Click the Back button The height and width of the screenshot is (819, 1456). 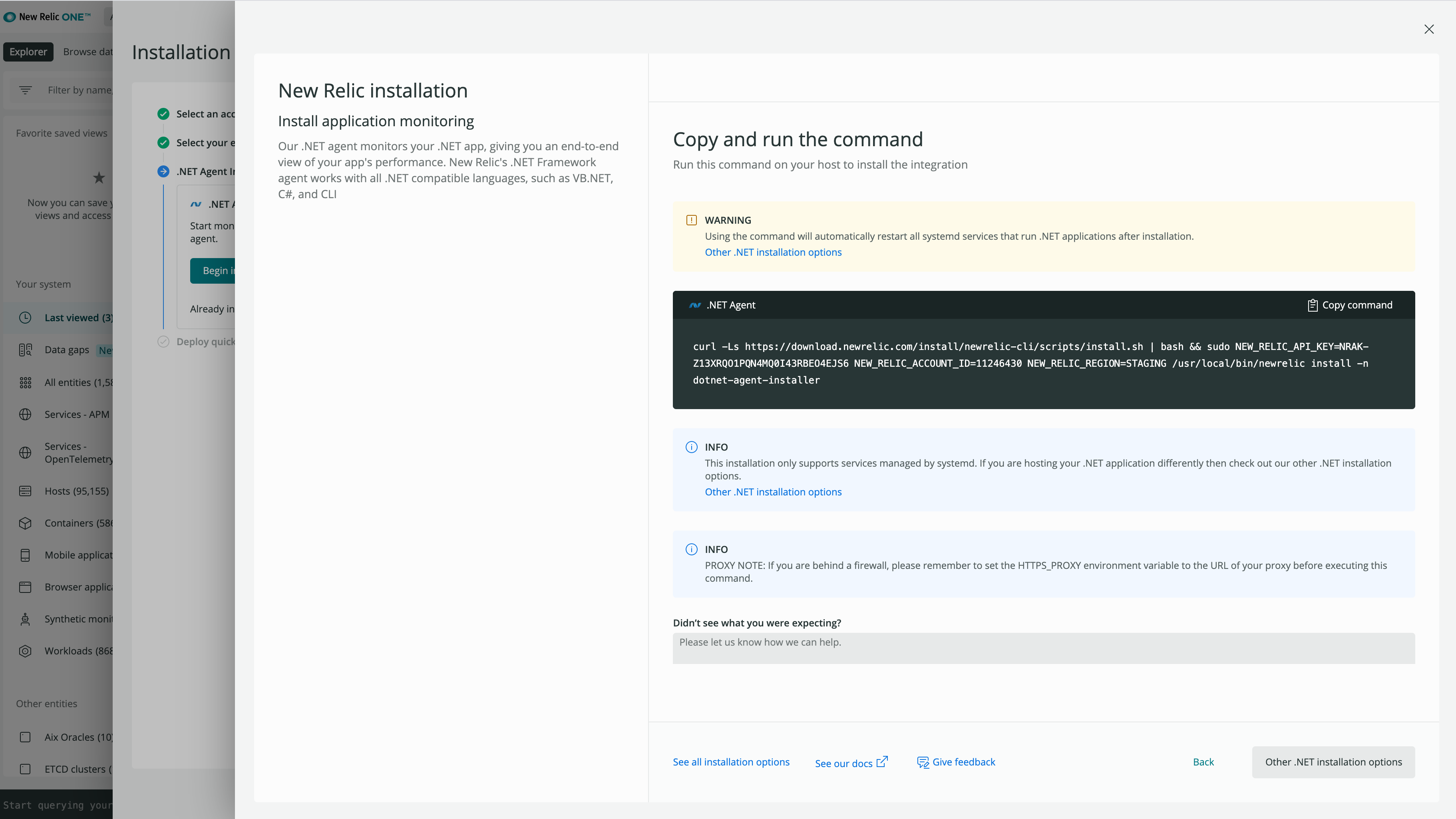point(1203,762)
